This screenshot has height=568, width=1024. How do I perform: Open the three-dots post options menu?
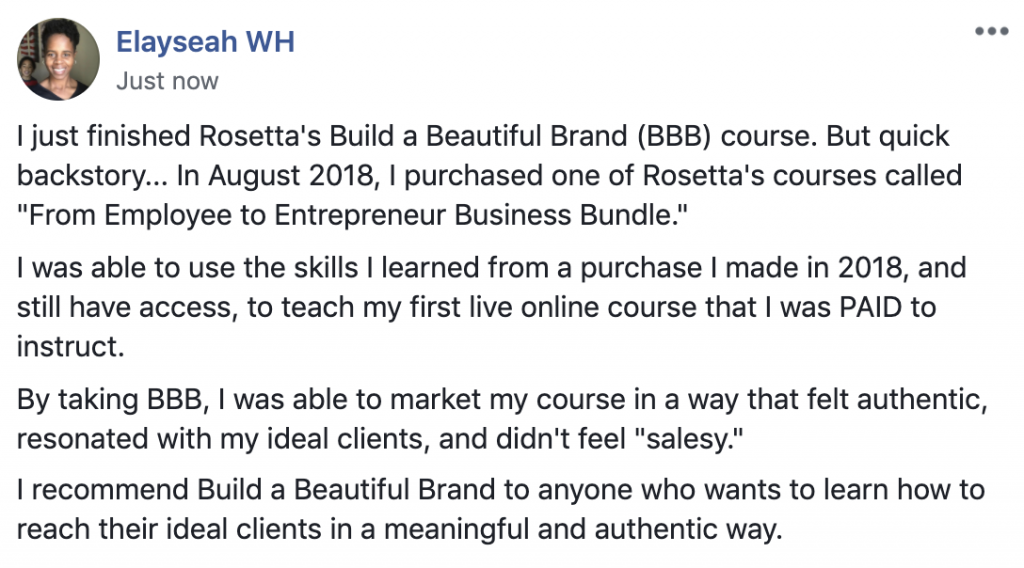point(991,31)
